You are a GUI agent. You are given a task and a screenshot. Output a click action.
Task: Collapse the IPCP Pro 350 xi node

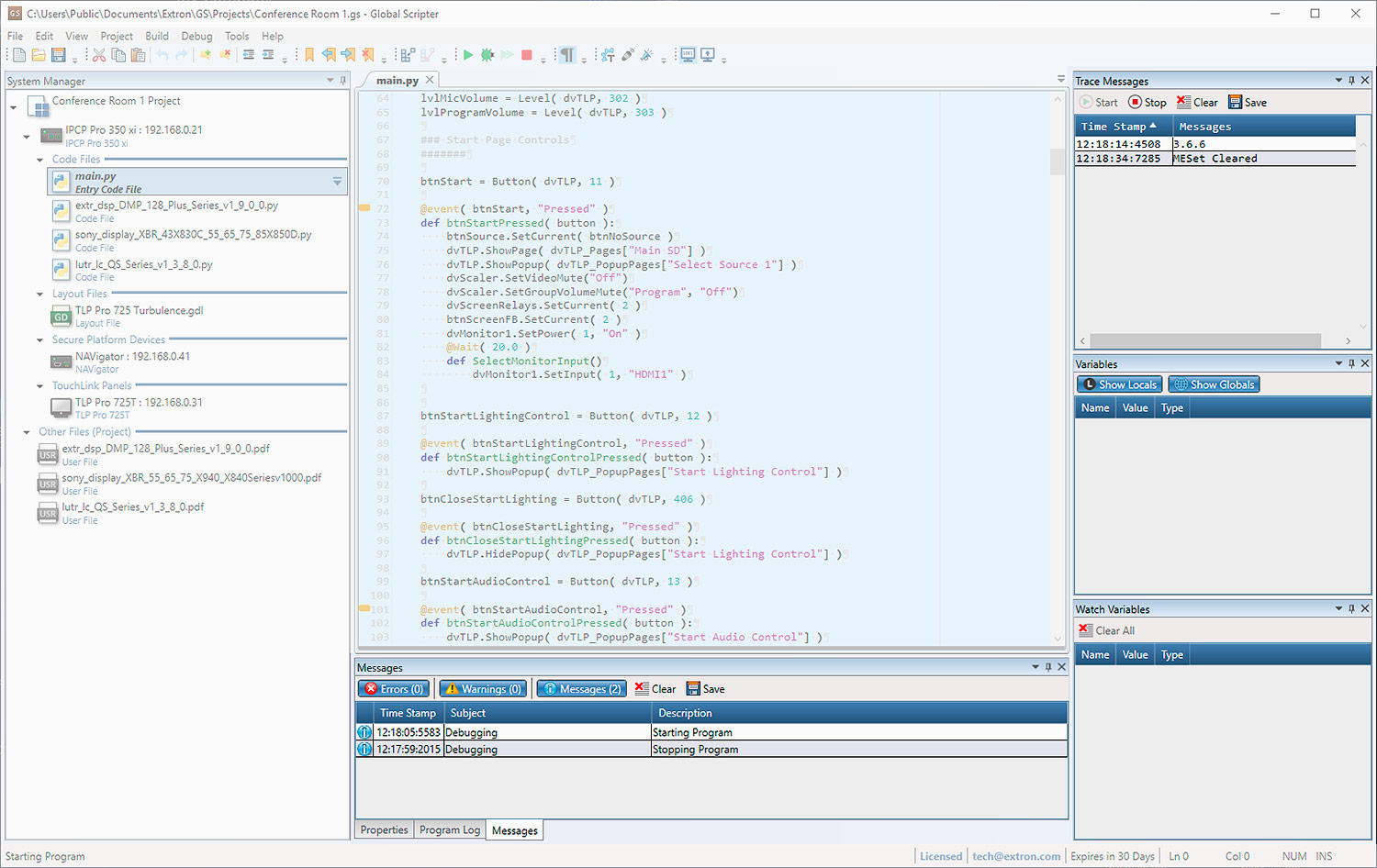click(x=27, y=137)
